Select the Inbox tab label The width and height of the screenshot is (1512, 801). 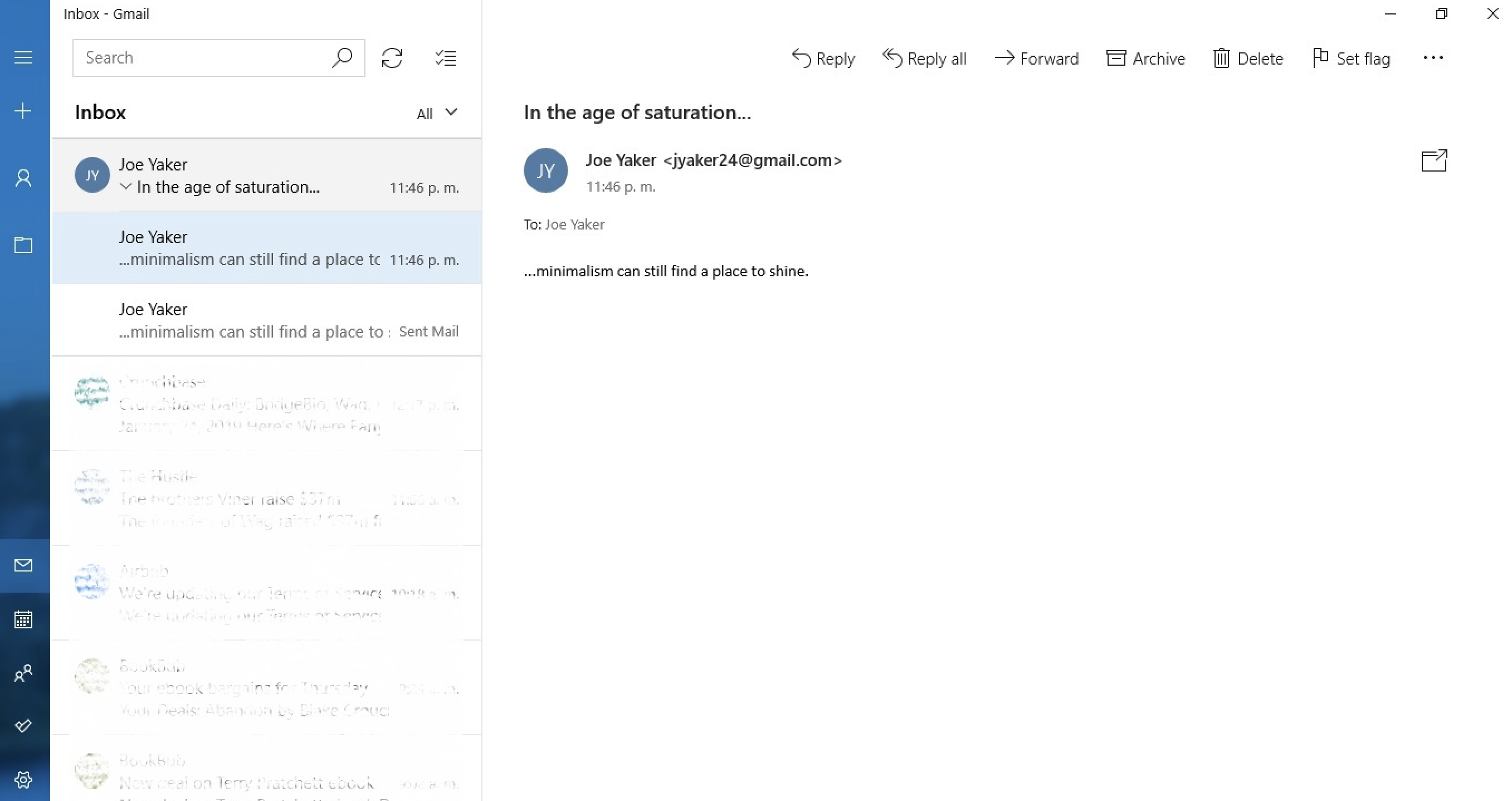click(99, 111)
